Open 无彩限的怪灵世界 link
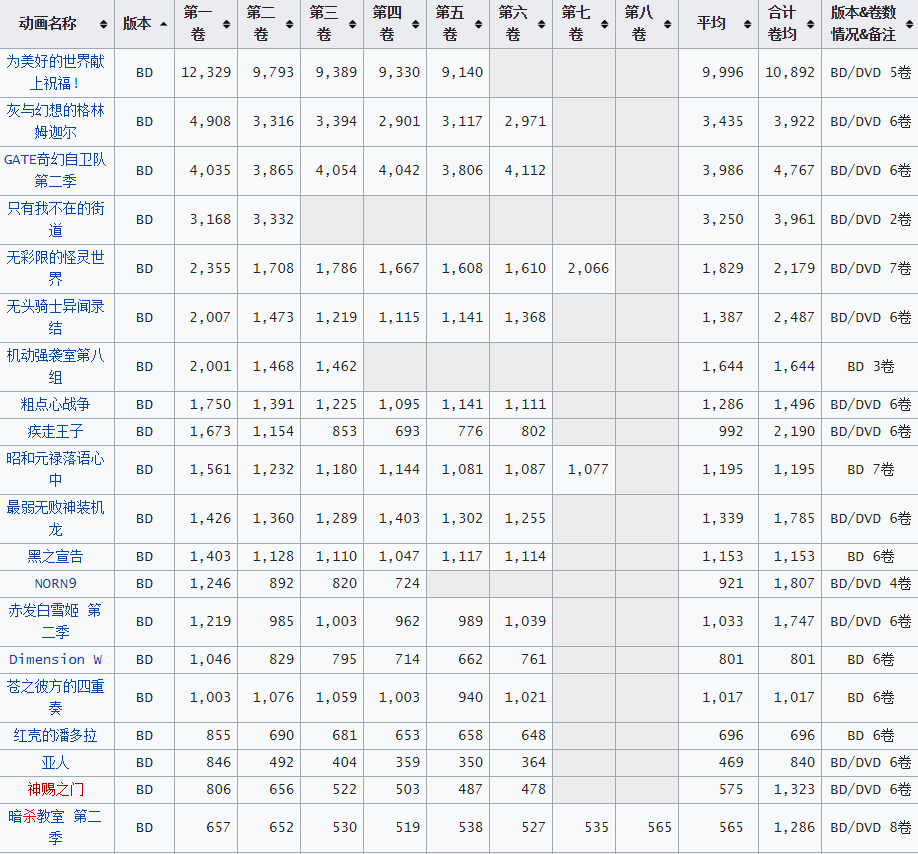Viewport: 918px width, 854px height. [x=56, y=268]
